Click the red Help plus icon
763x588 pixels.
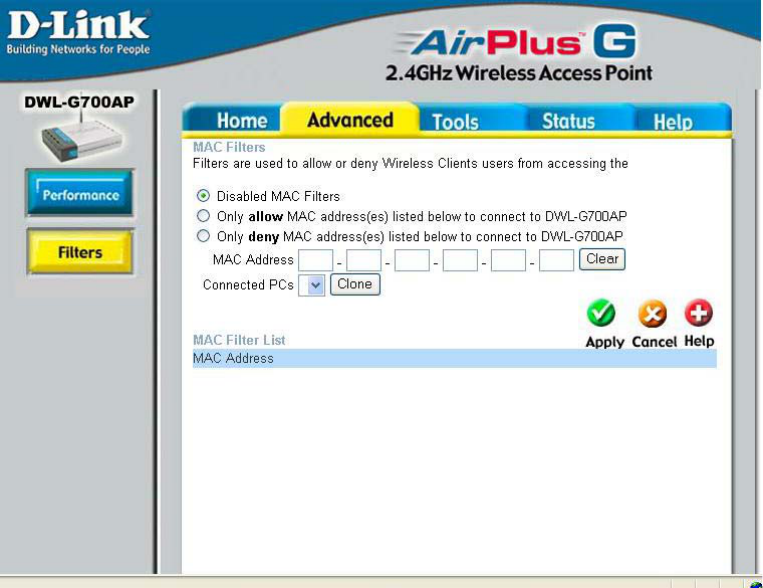pyautogui.click(x=699, y=312)
